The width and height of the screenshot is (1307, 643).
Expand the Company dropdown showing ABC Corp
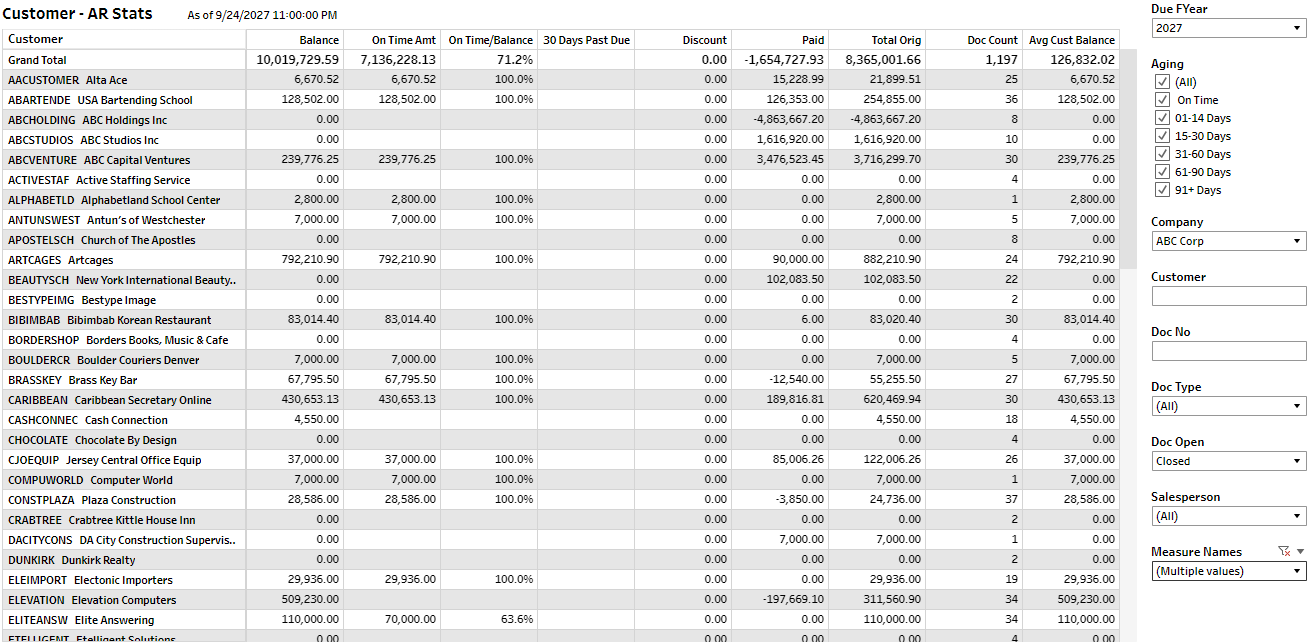tap(1228, 241)
